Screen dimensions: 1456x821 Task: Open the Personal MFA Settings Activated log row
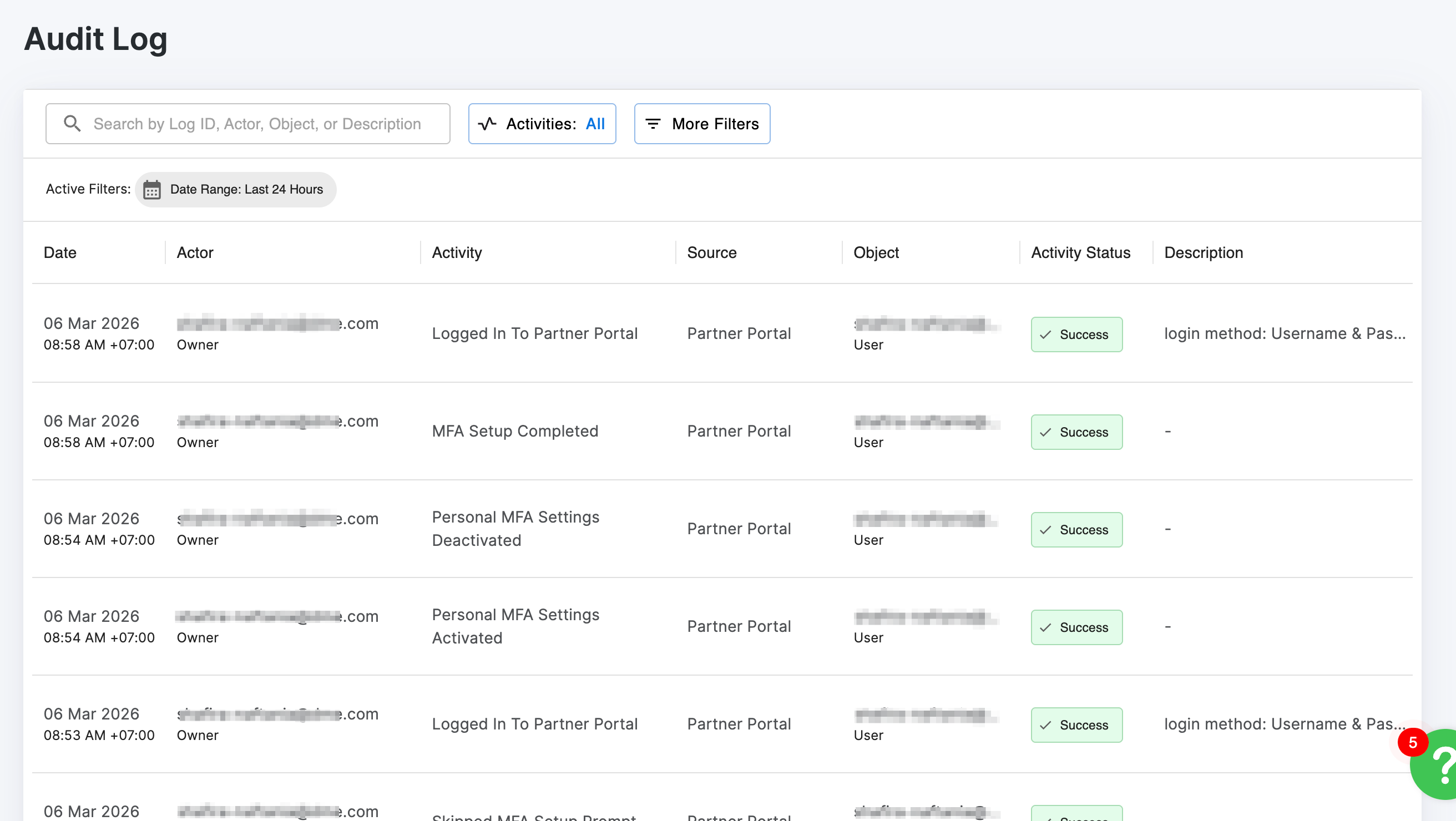coord(515,626)
